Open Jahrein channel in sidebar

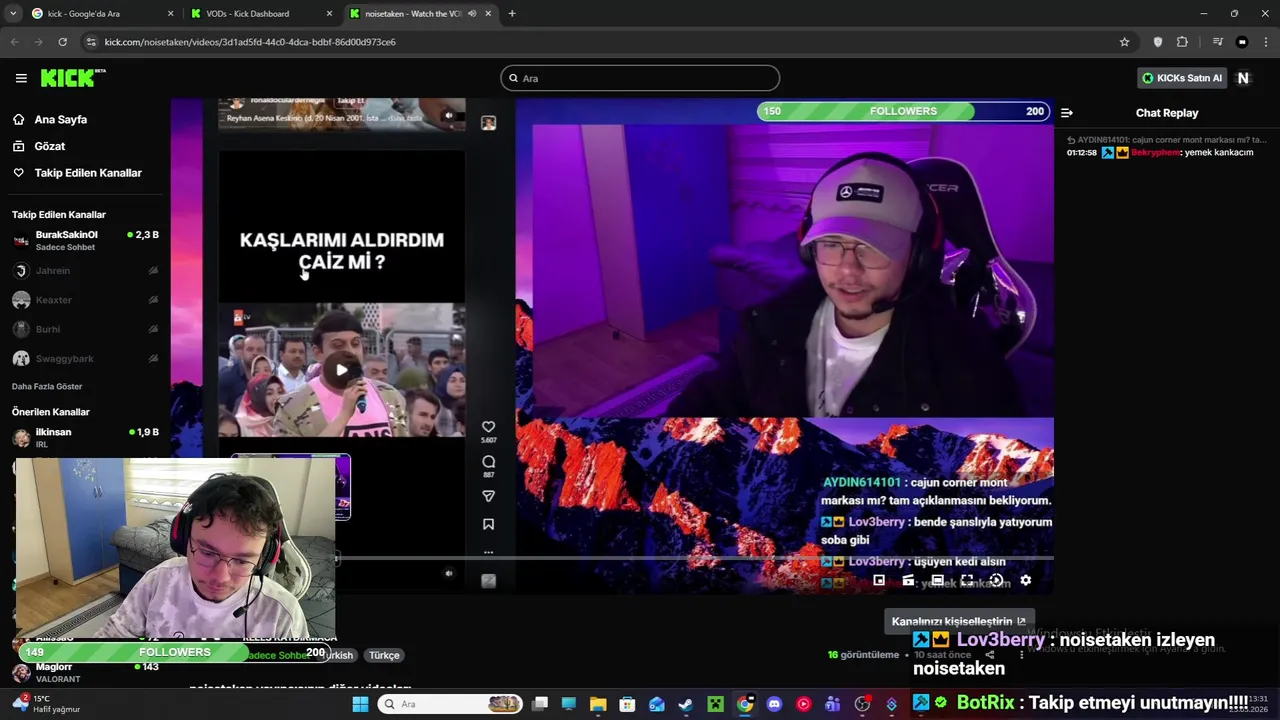tap(85, 271)
